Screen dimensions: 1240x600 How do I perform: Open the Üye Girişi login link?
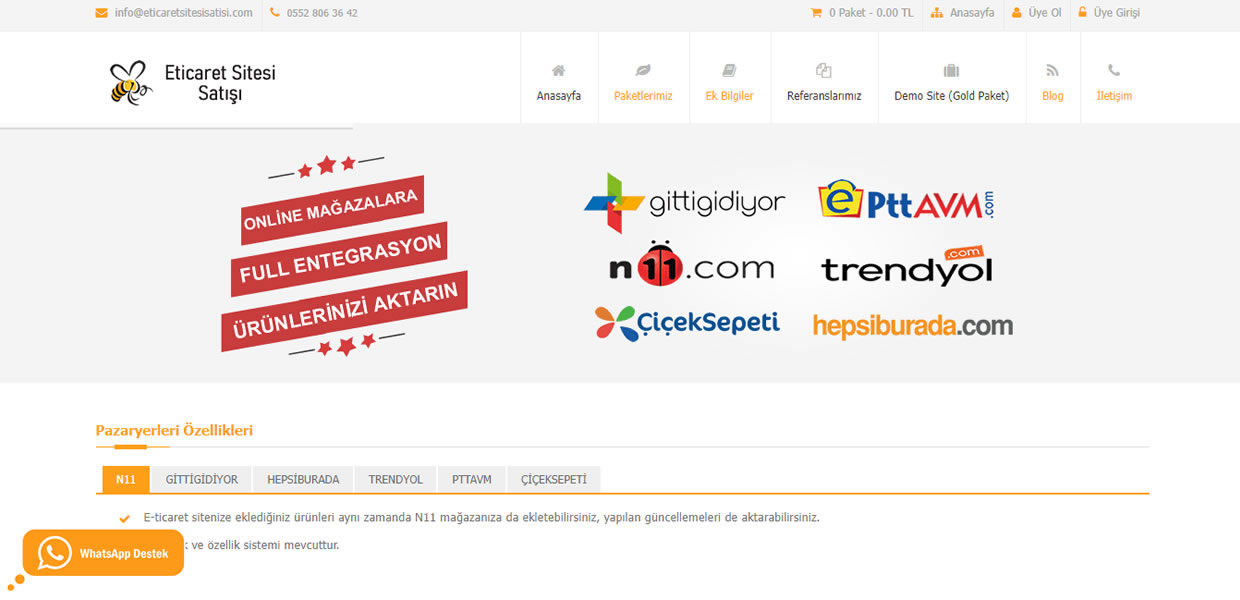pos(1109,13)
